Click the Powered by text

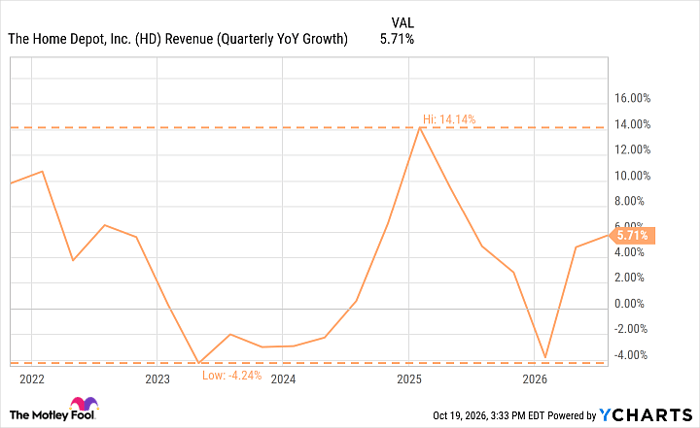[572, 416]
